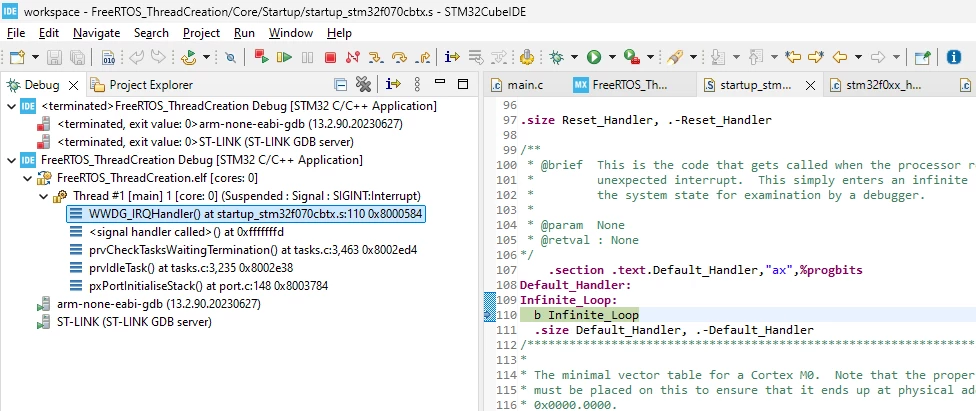Click the green Run launch icon

coord(594,57)
